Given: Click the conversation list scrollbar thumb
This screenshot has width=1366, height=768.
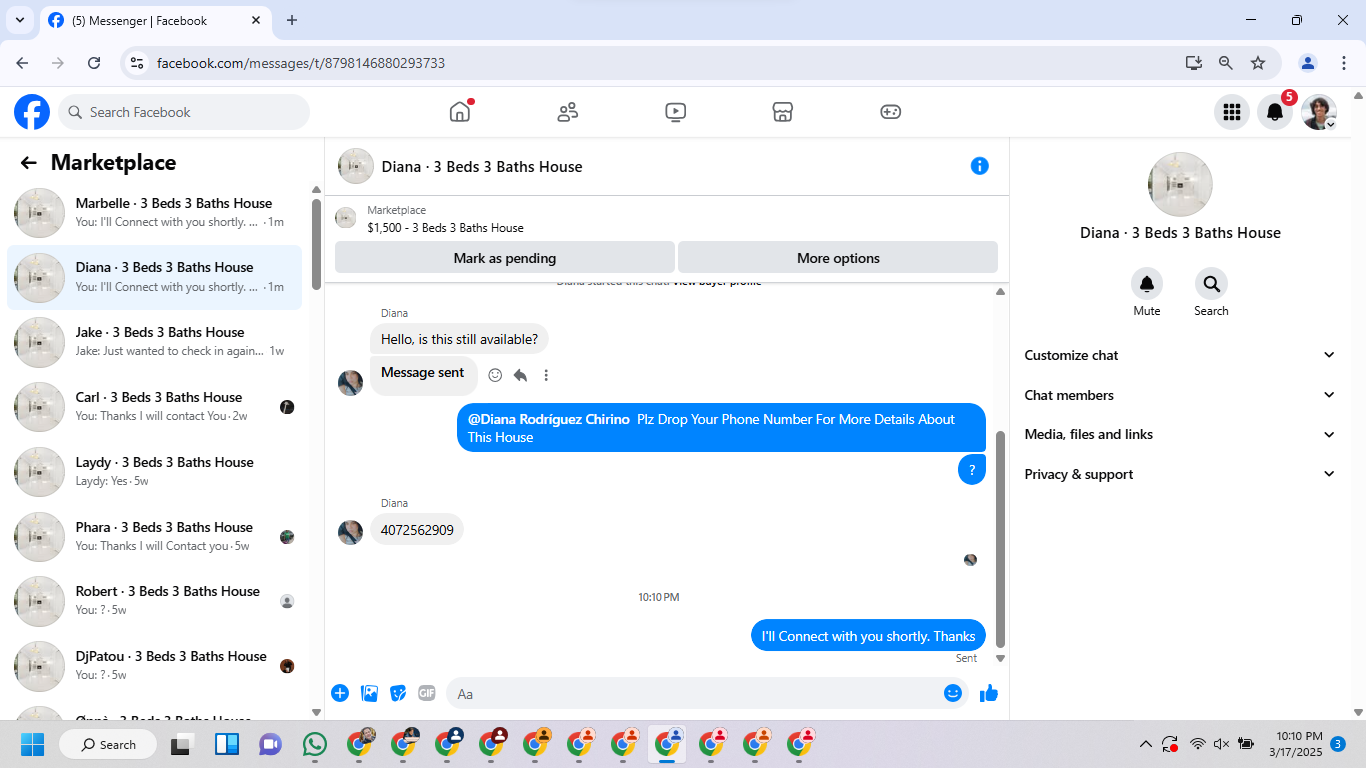Looking at the screenshot, I should click(x=317, y=242).
